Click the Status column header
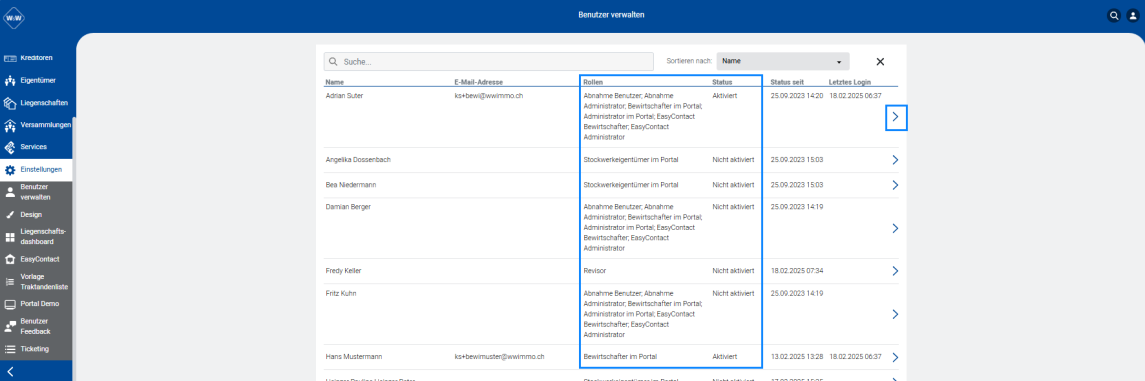The image size is (1145, 381). tap(722, 82)
